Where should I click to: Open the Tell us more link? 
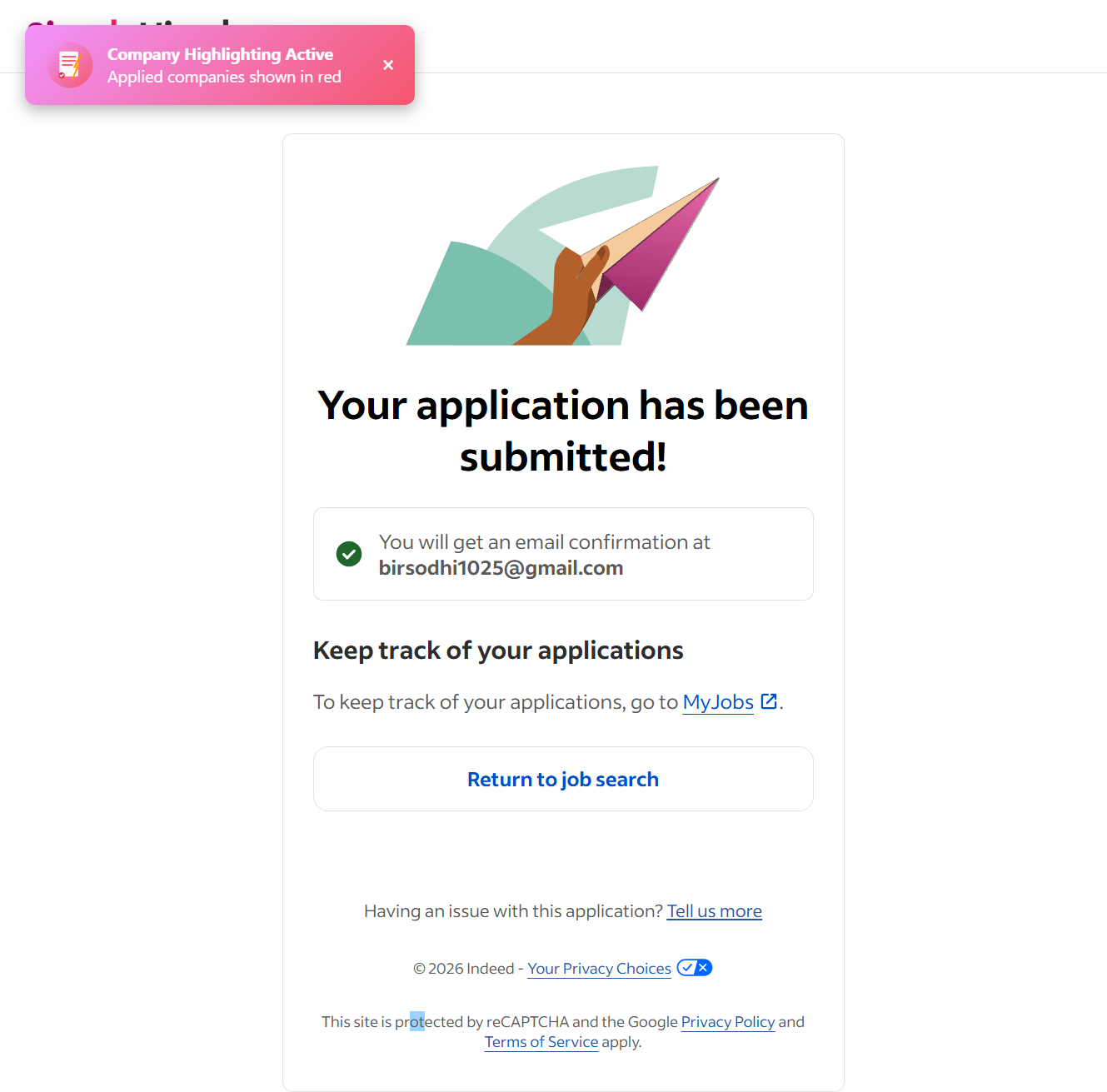coord(714,911)
